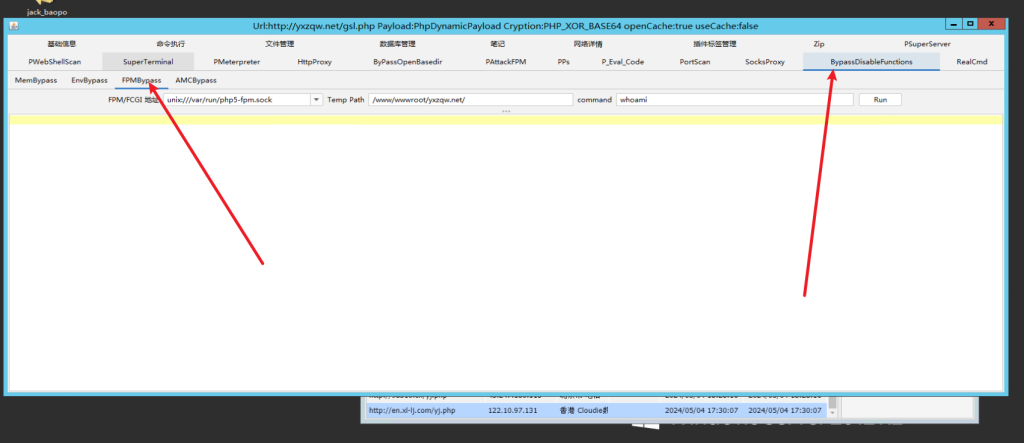Switch to the EnvBypass tab
Image resolution: width=1024 pixels, height=443 pixels.
click(90, 79)
